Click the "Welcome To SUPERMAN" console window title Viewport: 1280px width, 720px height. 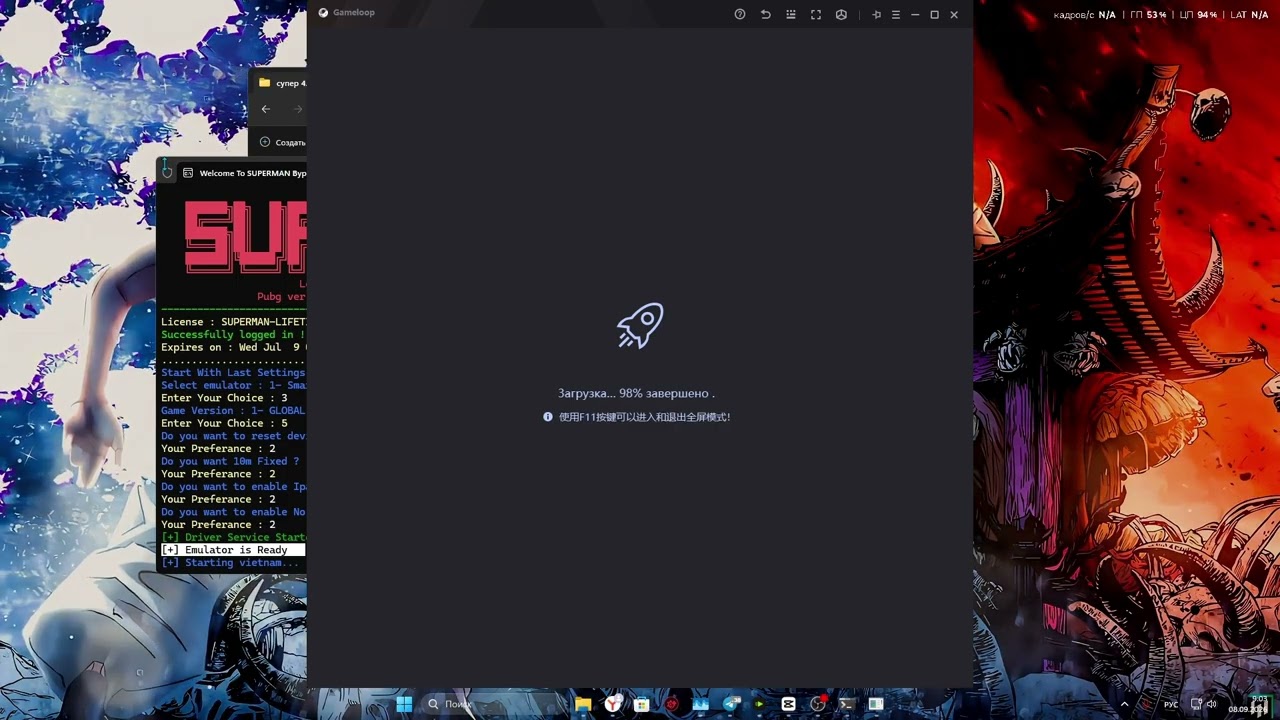tap(253, 173)
